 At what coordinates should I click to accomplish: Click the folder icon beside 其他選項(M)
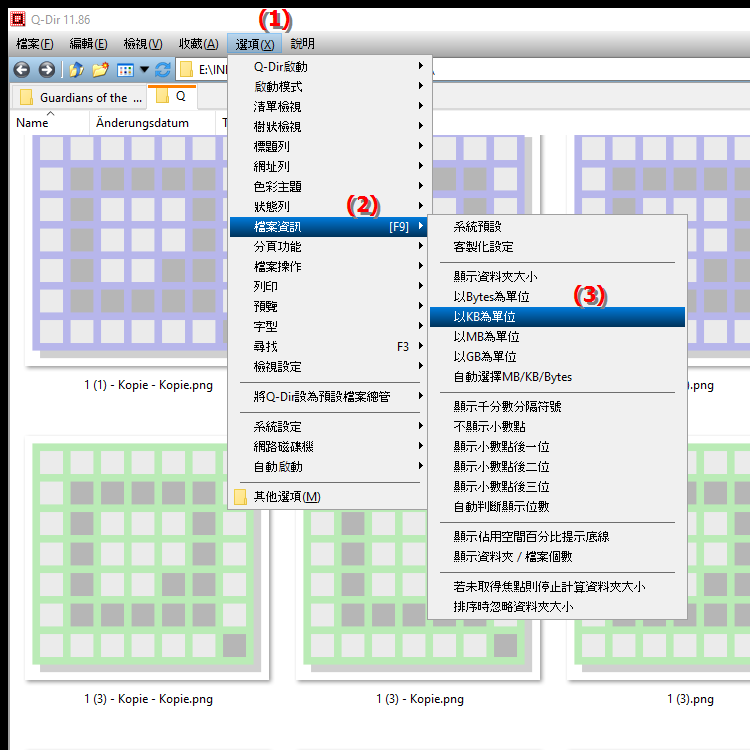tap(241, 496)
